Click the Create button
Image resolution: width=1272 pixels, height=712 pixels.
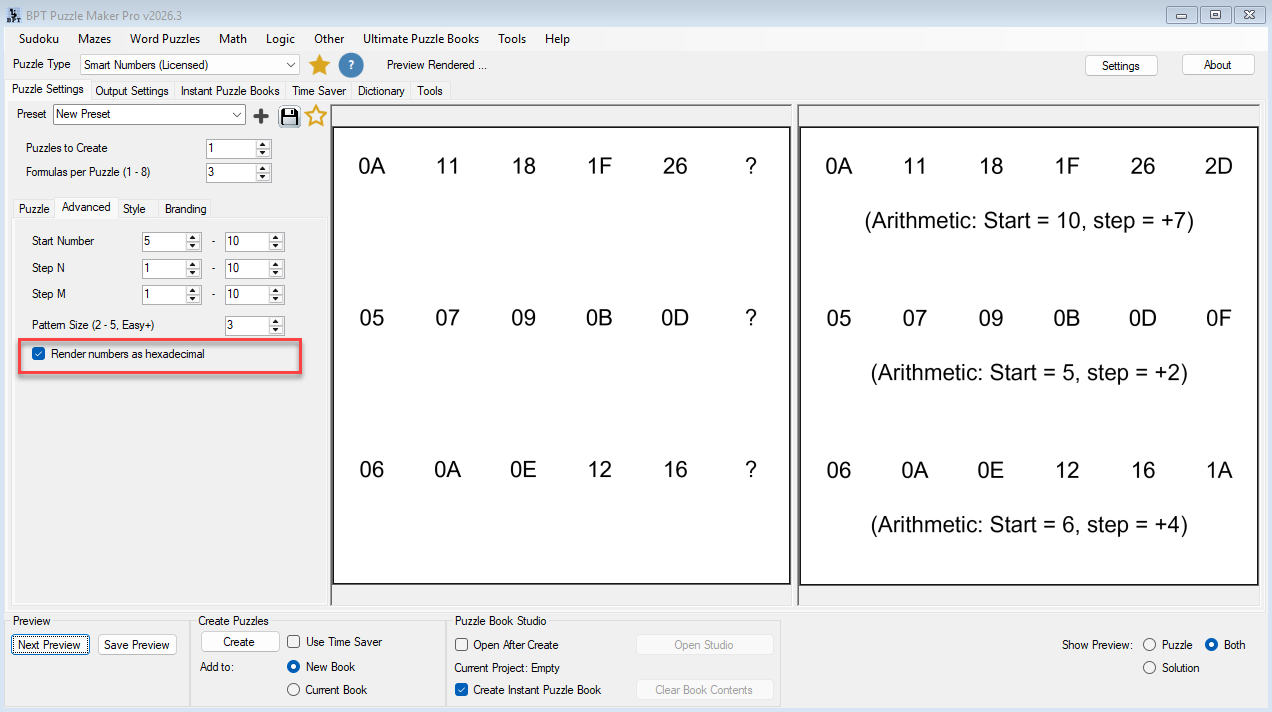click(x=239, y=642)
